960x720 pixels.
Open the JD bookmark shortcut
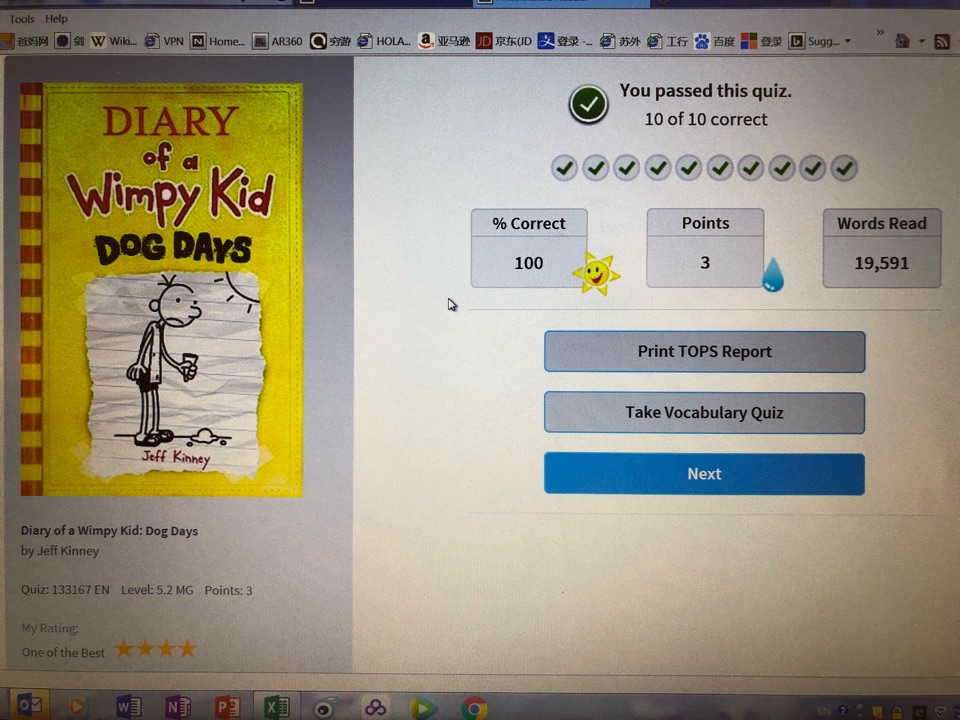click(504, 41)
